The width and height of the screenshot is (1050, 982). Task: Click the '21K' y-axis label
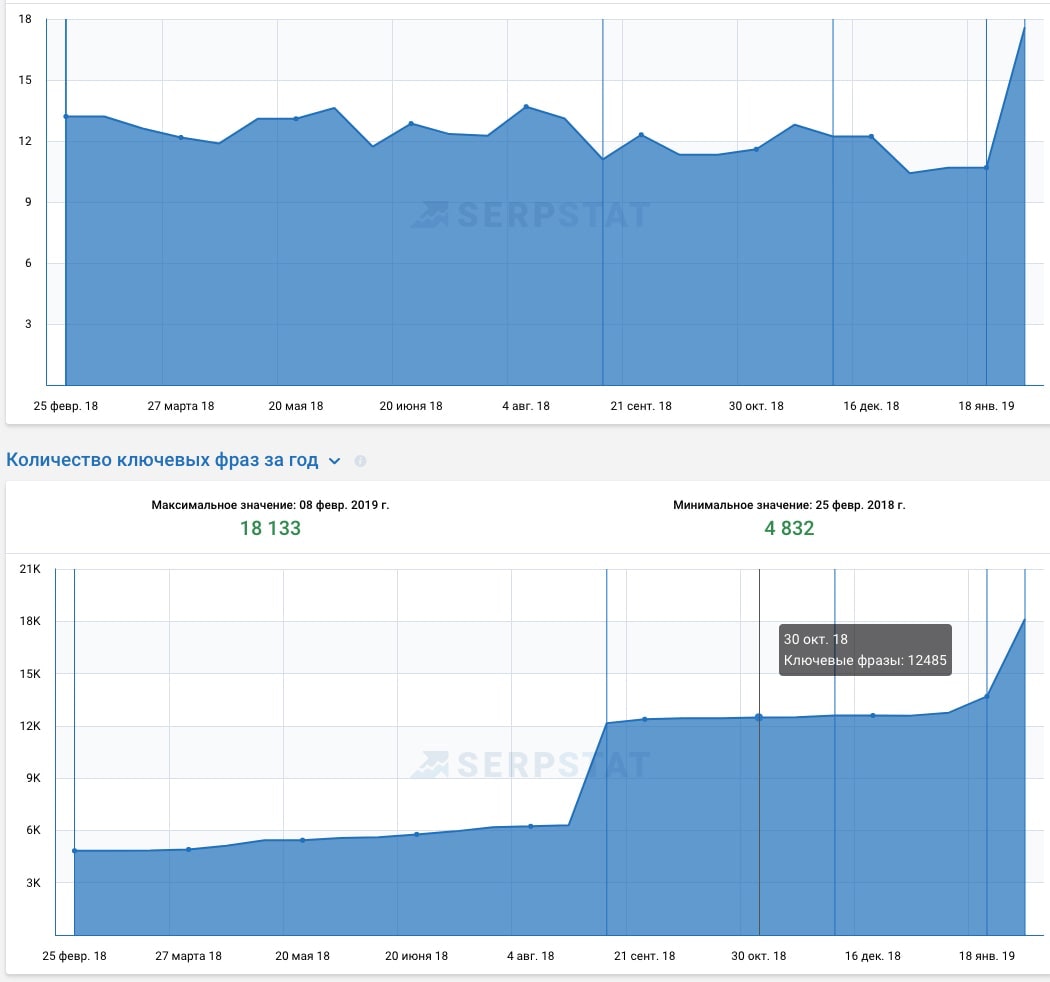click(28, 569)
